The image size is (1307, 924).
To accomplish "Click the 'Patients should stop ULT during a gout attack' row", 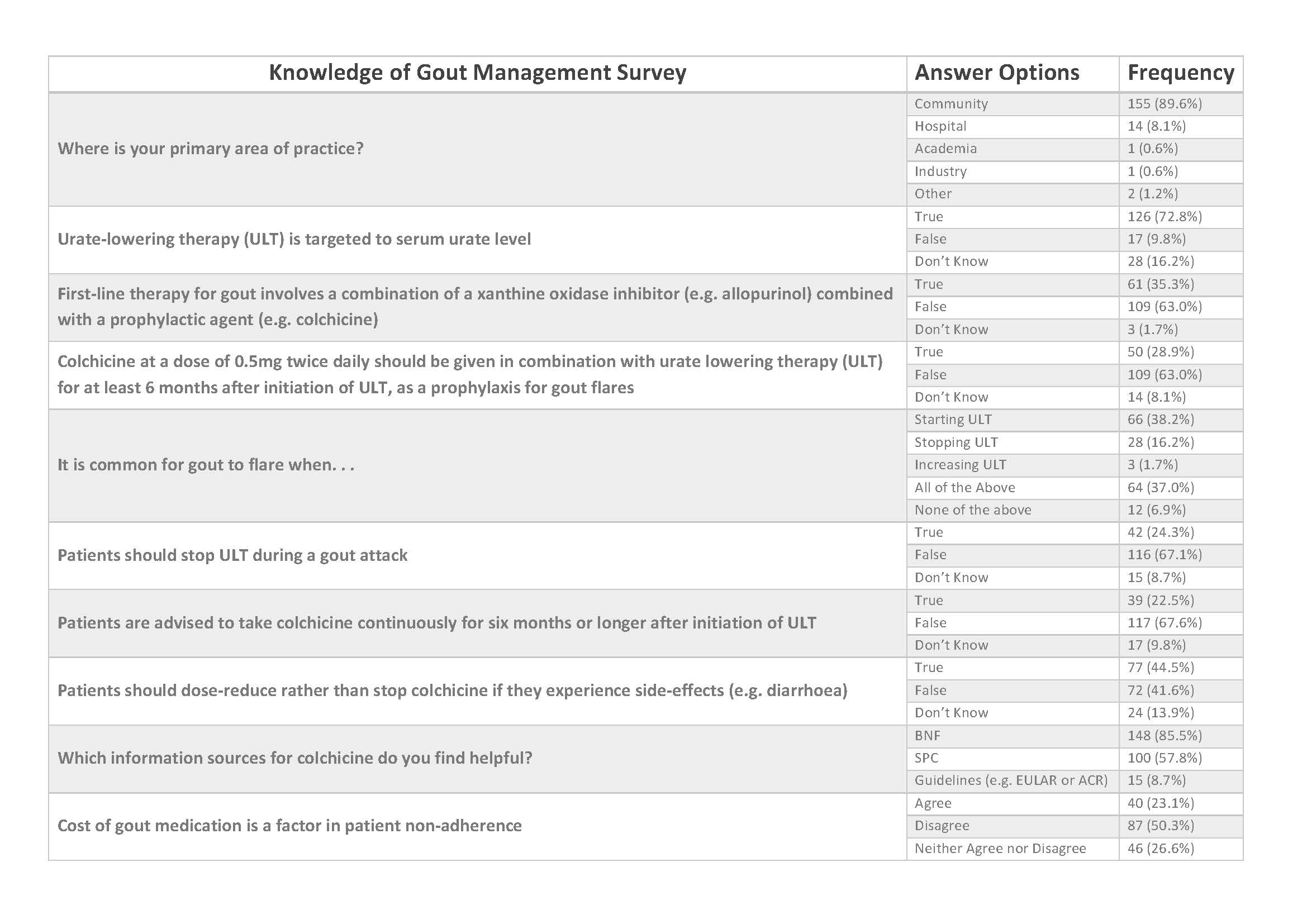I will (x=232, y=555).
